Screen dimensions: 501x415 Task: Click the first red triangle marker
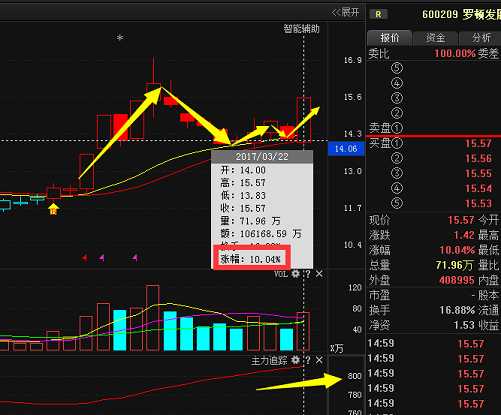pos(85,258)
